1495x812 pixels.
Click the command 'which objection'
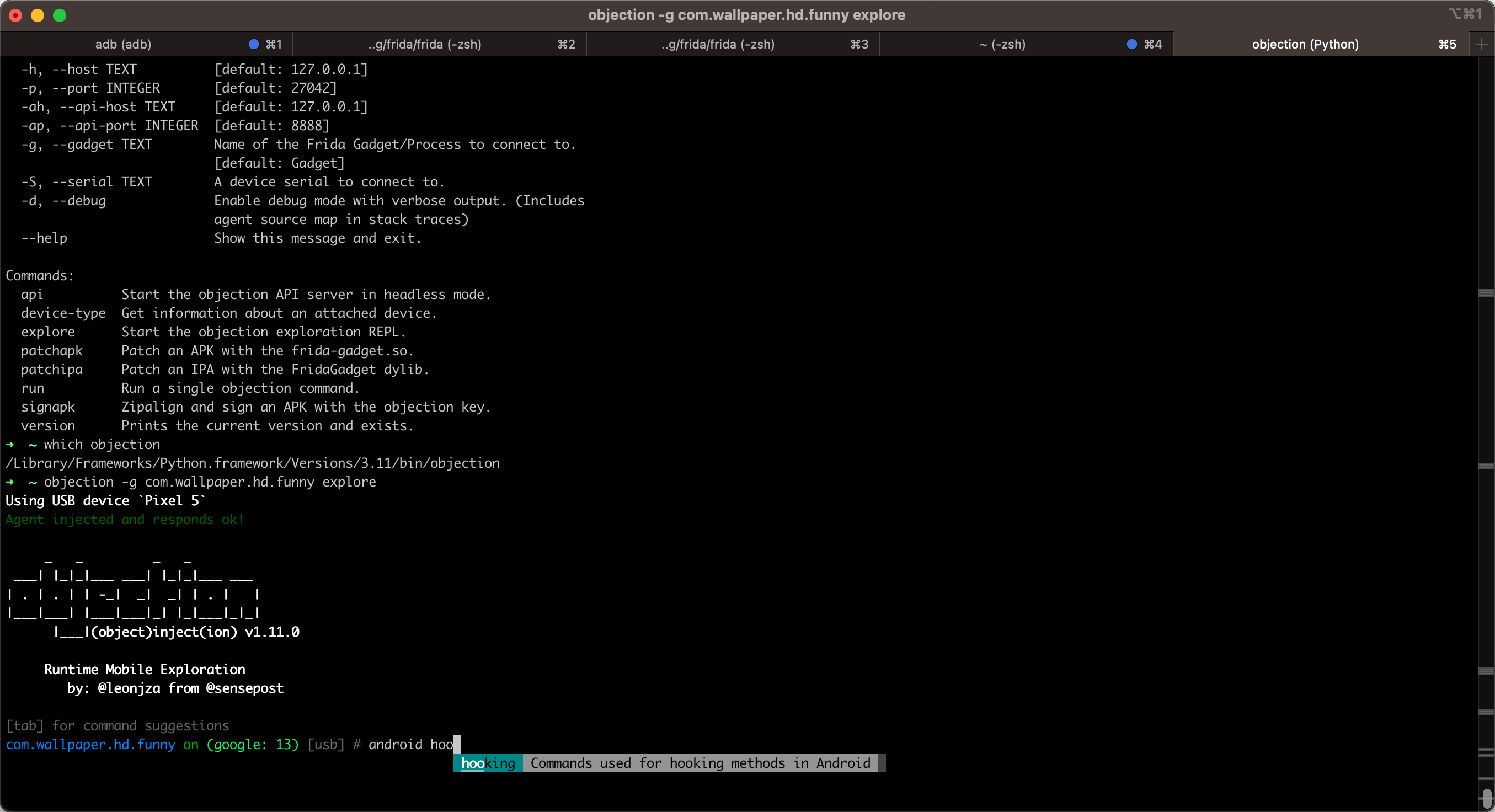(x=102, y=445)
